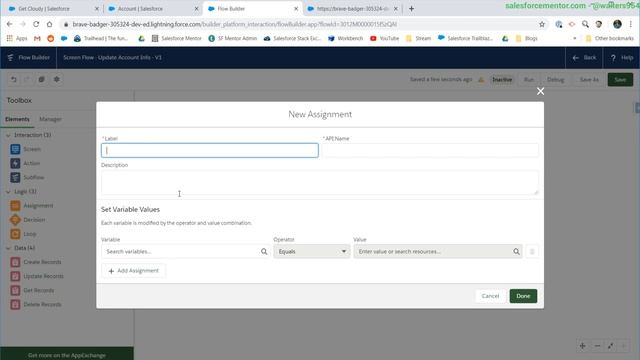
Task: Click the Save button in Flow Builder
Action: coord(620,80)
